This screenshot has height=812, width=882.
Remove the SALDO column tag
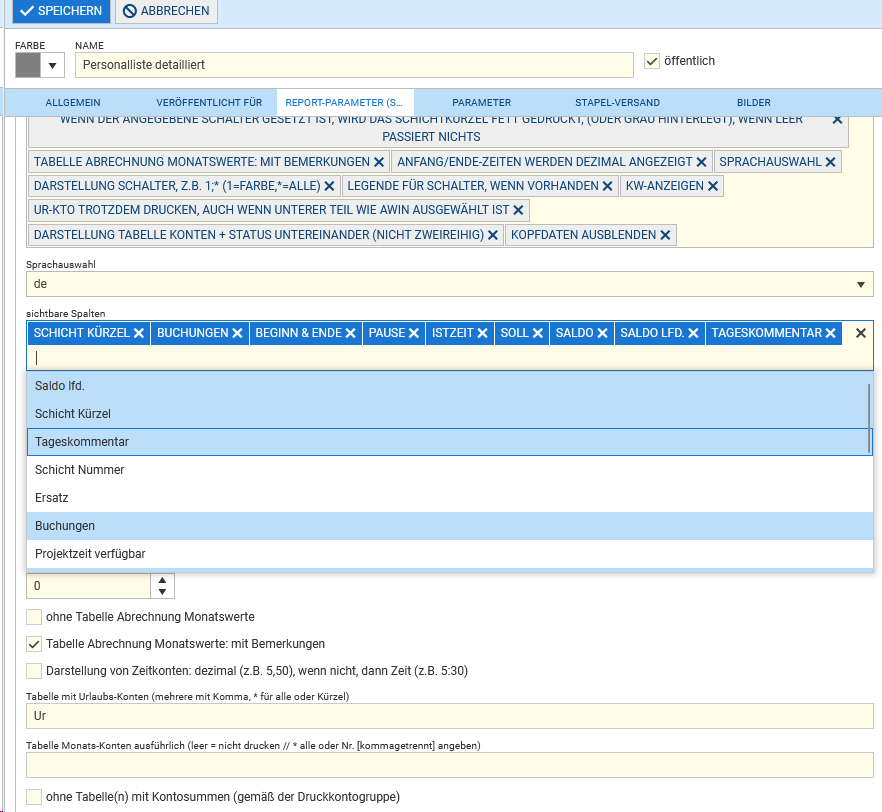point(602,333)
